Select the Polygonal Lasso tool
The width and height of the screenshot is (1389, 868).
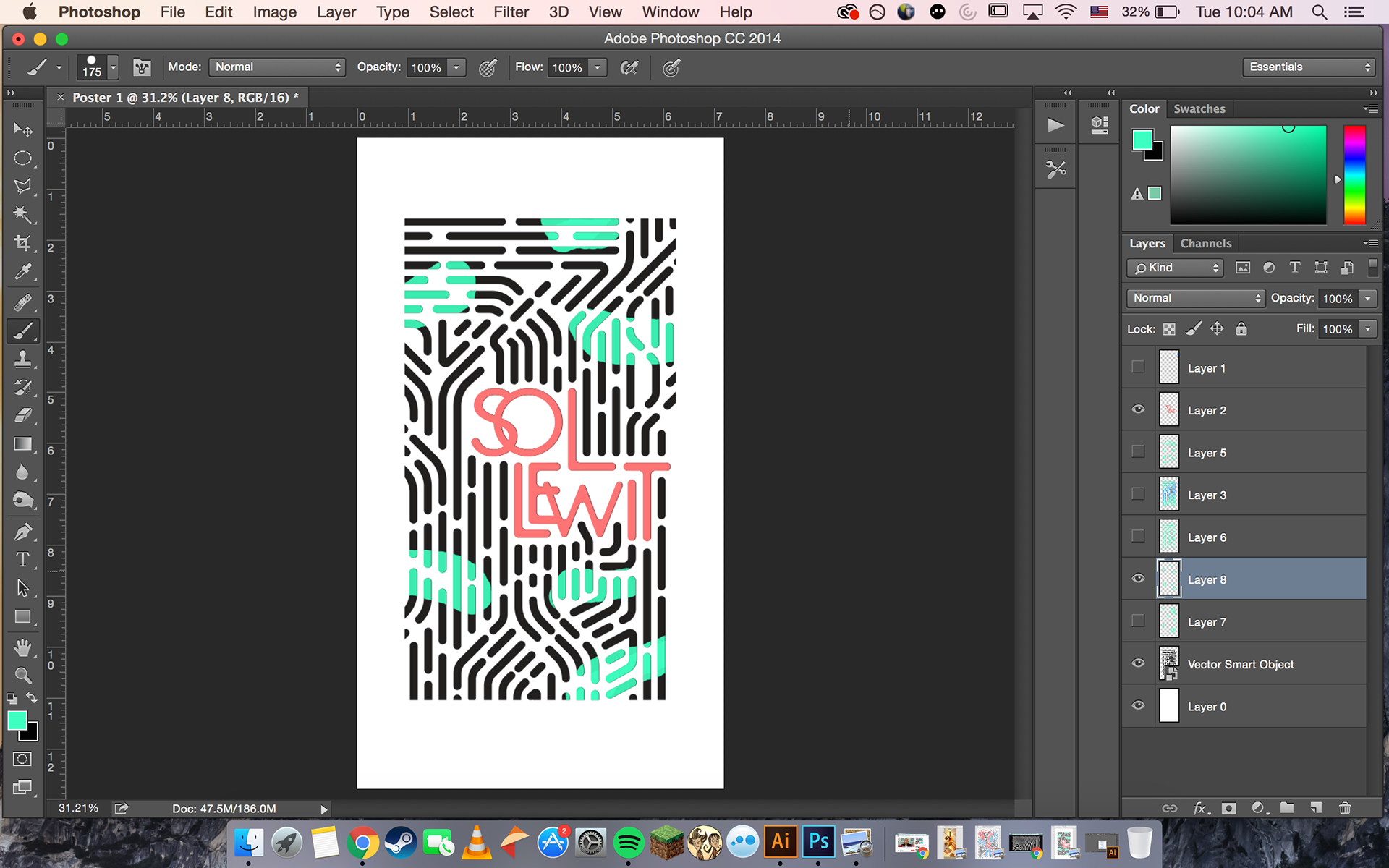coord(22,186)
